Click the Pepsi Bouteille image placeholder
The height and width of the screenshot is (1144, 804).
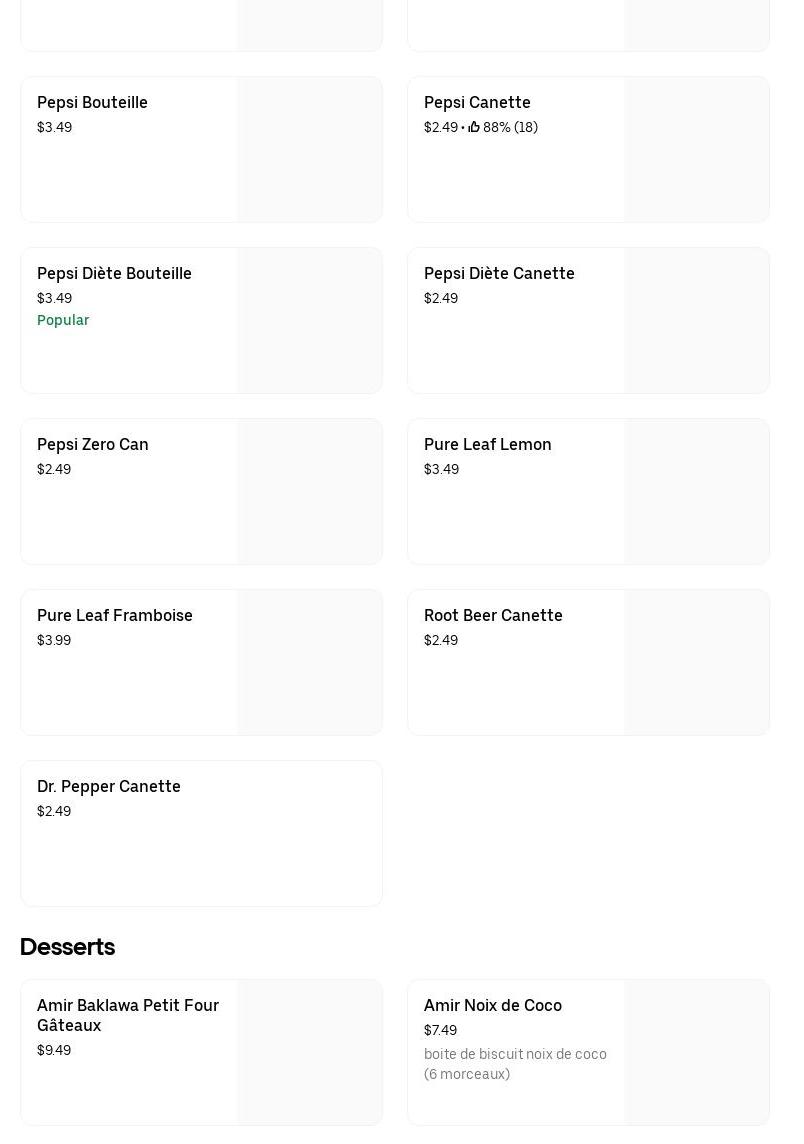pyautogui.click(x=309, y=150)
